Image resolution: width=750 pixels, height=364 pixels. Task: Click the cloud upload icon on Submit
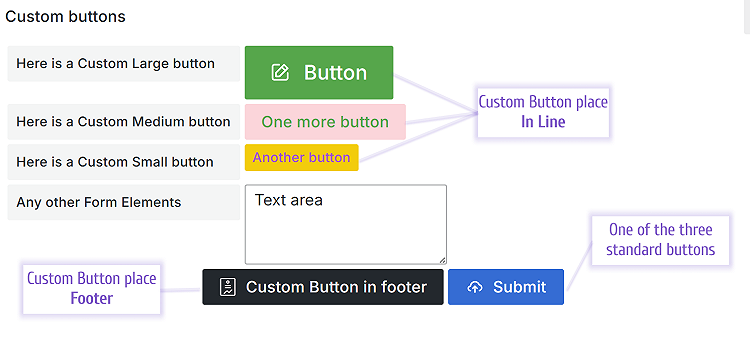point(474,287)
